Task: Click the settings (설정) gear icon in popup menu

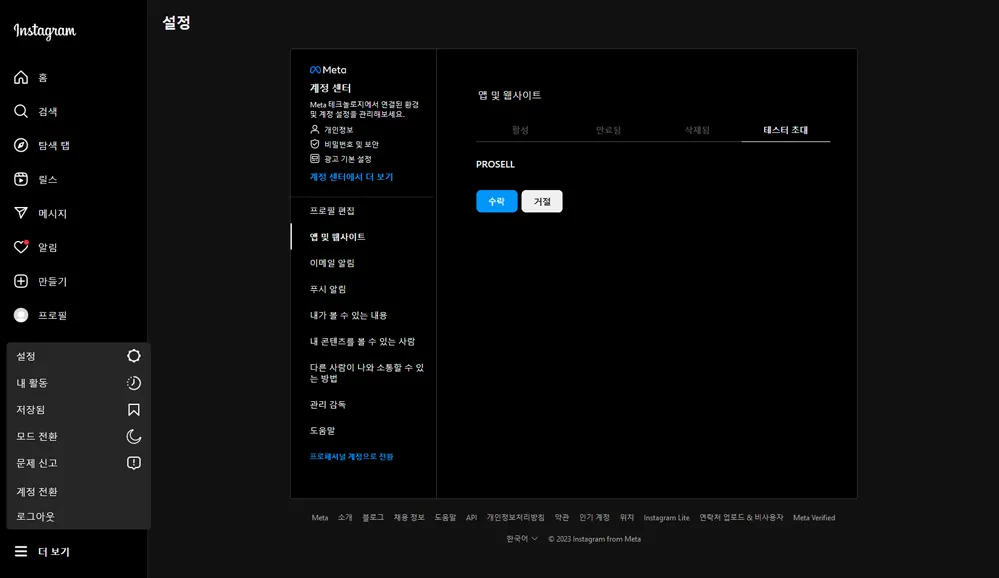Action: (134, 356)
